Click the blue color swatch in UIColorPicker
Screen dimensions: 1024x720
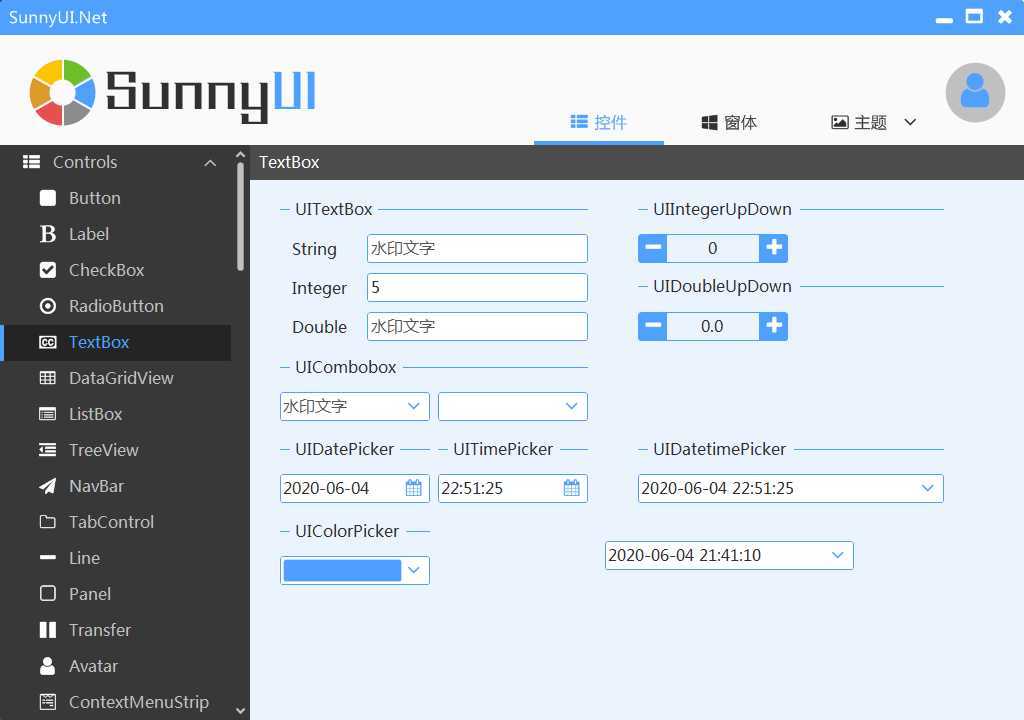pos(342,570)
